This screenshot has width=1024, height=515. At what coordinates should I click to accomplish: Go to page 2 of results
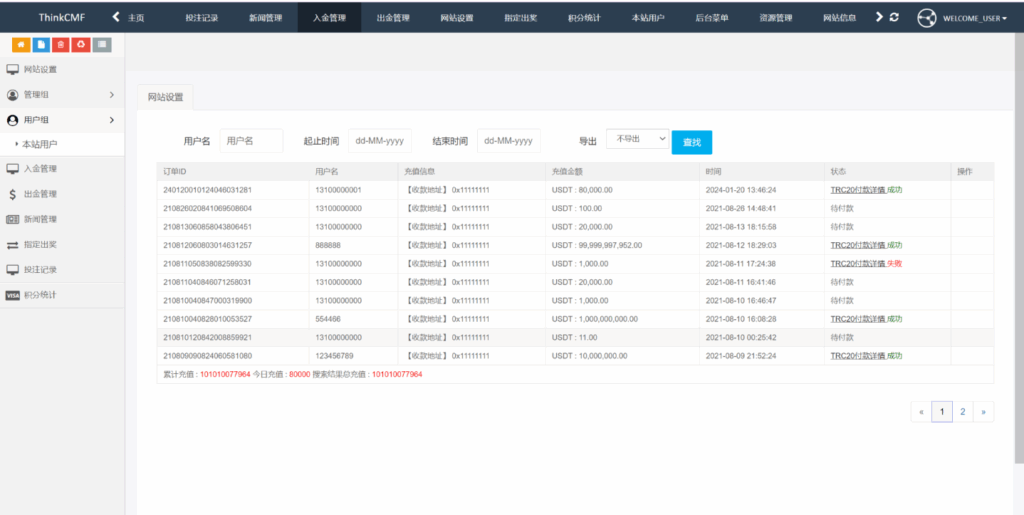click(962, 411)
